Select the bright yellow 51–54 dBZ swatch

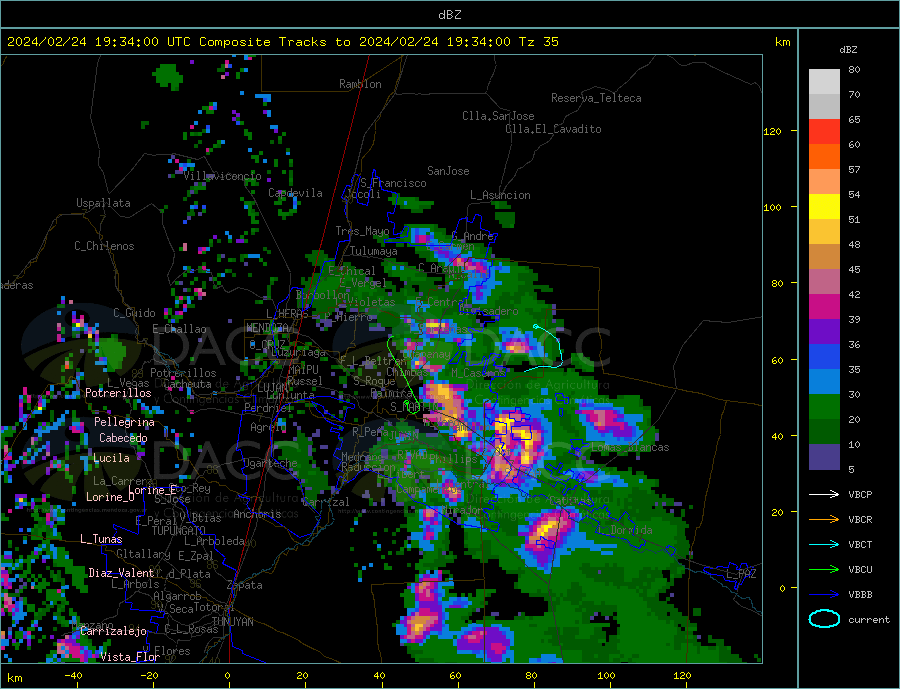point(824,207)
